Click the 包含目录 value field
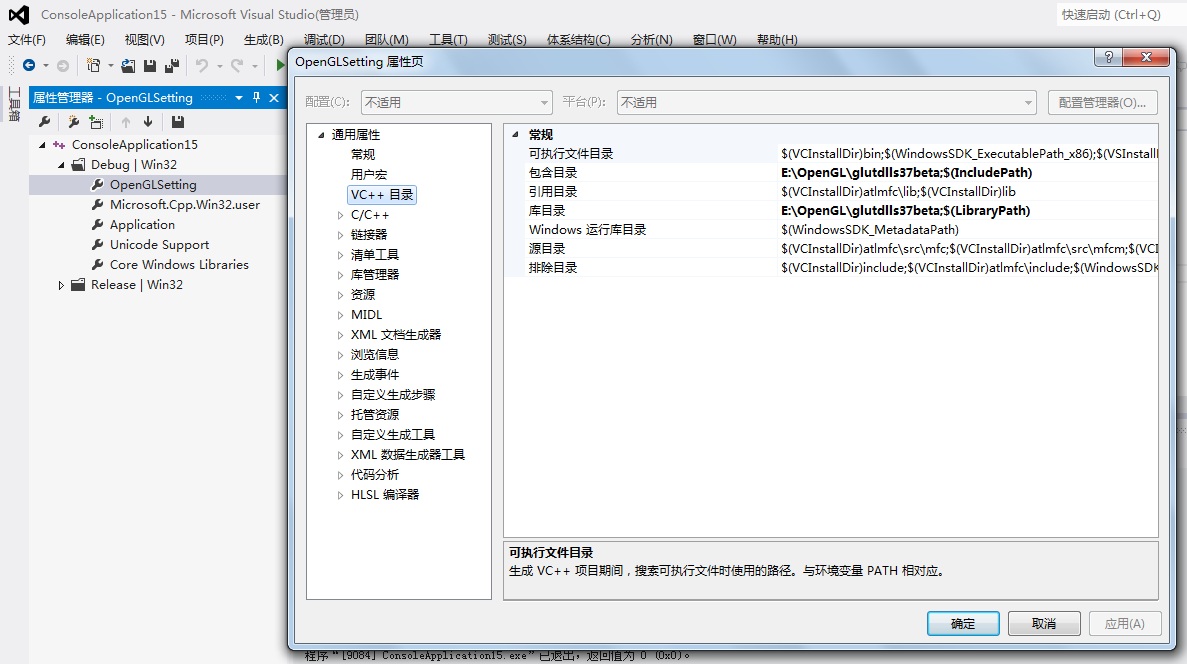The width and height of the screenshot is (1187, 664). (967, 173)
